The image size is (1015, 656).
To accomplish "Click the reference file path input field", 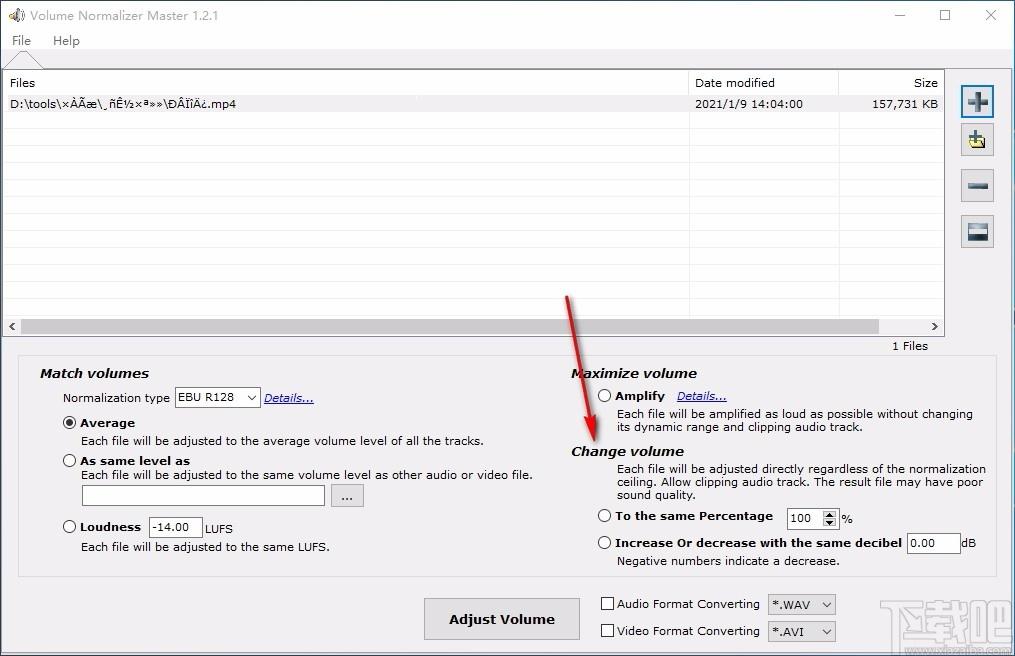I will 203,496.
